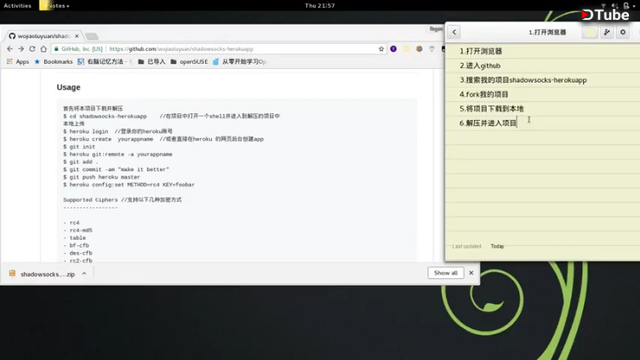Click the share/tools icon in Notes header
640x360 pixels.
click(607, 32)
